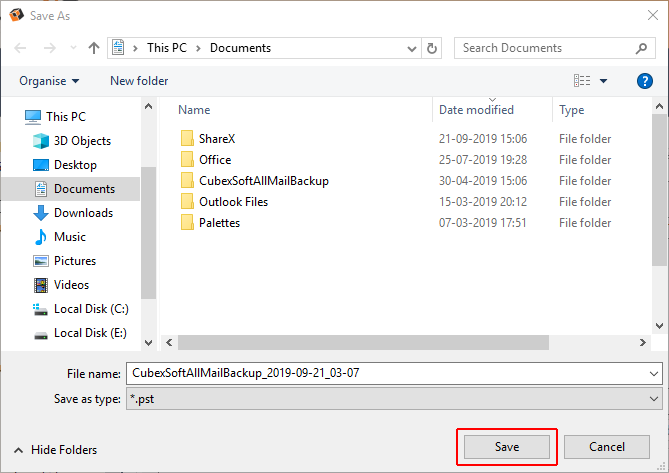Image resolution: width=669 pixels, height=473 pixels.
Task: Click the search magnifier icon
Action: [642, 48]
